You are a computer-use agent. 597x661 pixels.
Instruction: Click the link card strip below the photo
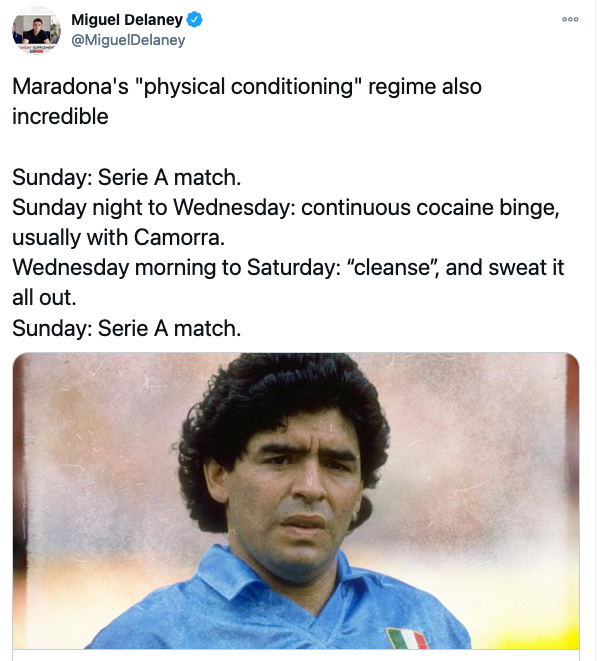pos(296,655)
